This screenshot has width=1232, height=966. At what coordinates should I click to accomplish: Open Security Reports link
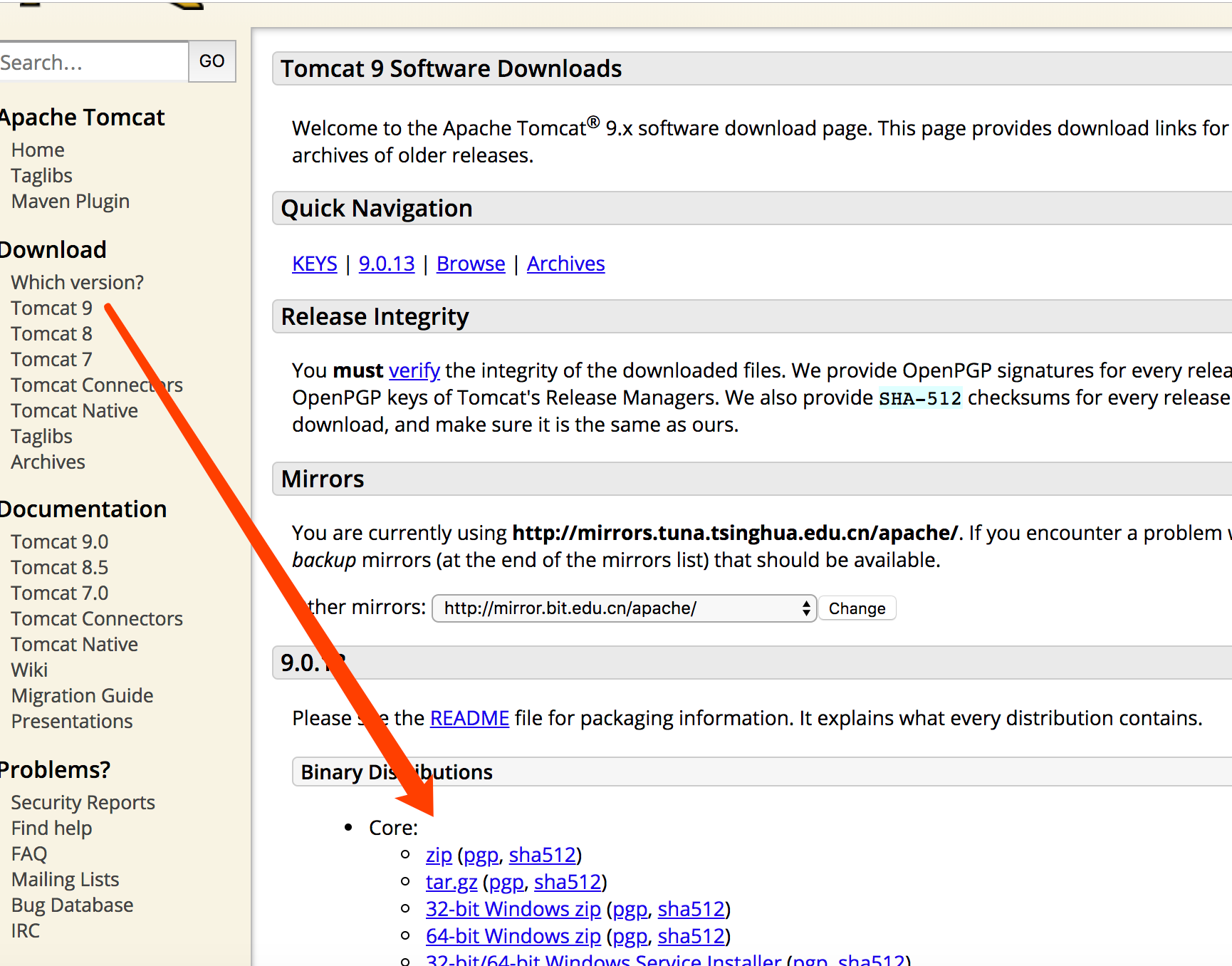[83, 803]
